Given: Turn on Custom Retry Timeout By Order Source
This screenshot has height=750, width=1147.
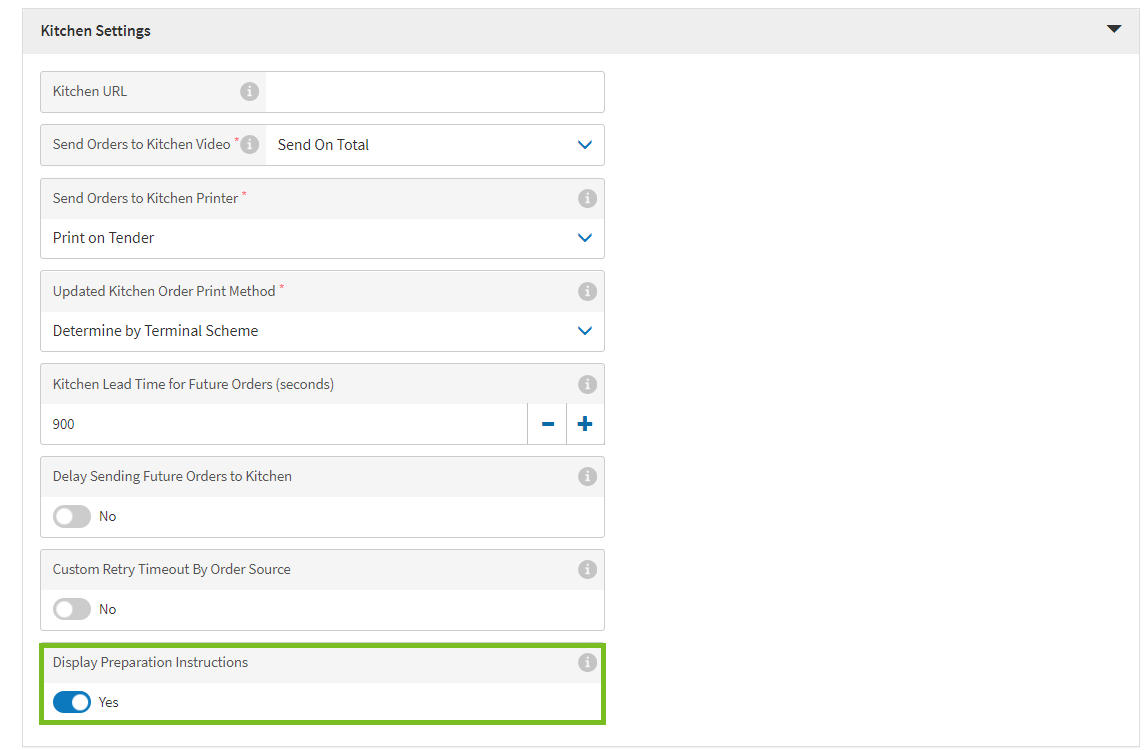Looking at the screenshot, I should point(71,609).
